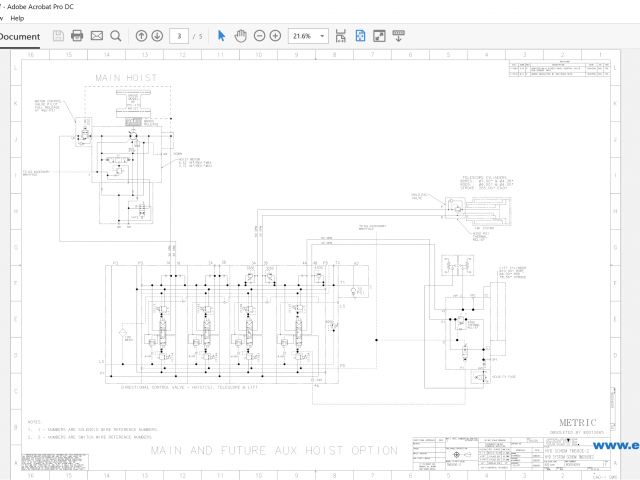Print the document using printer icon
640x480 pixels.
(x=77, y=36)
